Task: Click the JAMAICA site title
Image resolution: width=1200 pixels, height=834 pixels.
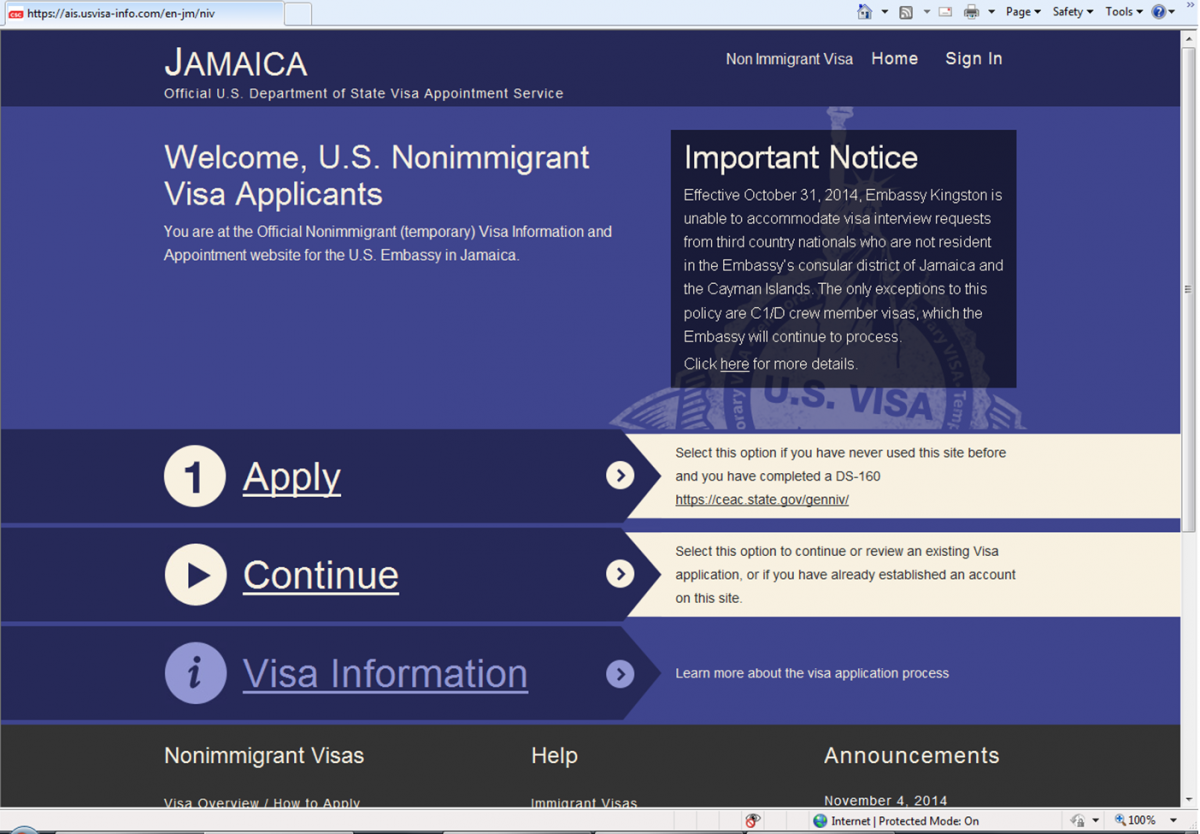Action: pyautogui.click(x=236, y=63)
